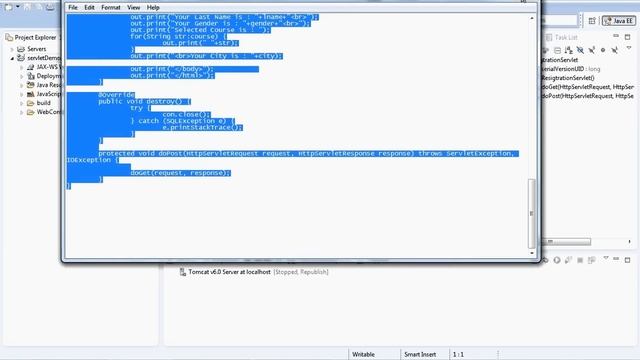Minimize the Task List view
640x360 pixels.
616,37
